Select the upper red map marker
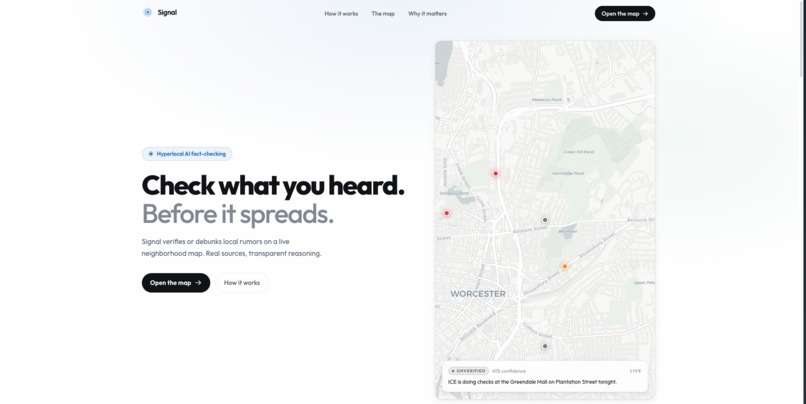 (x=496, y=173)
